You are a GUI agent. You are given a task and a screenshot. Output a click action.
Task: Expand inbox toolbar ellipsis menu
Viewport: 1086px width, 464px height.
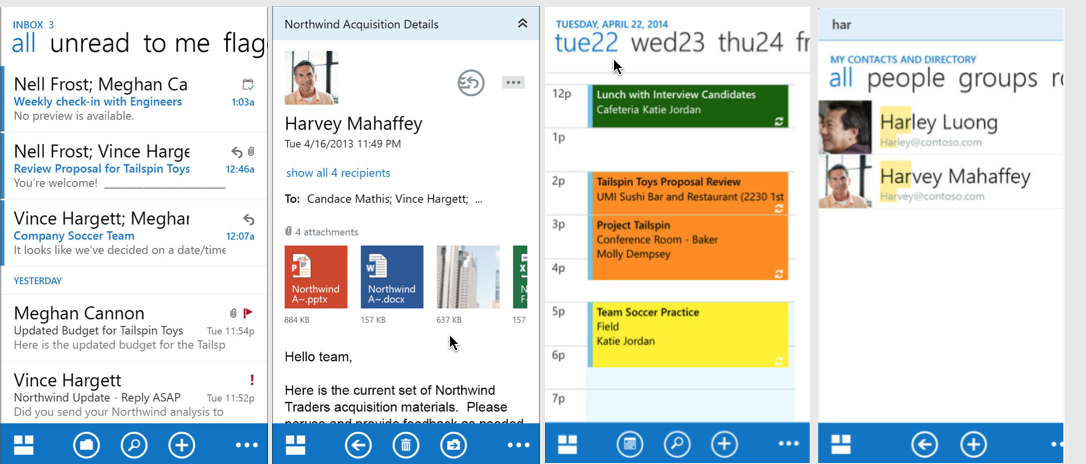tap(246, 445)
